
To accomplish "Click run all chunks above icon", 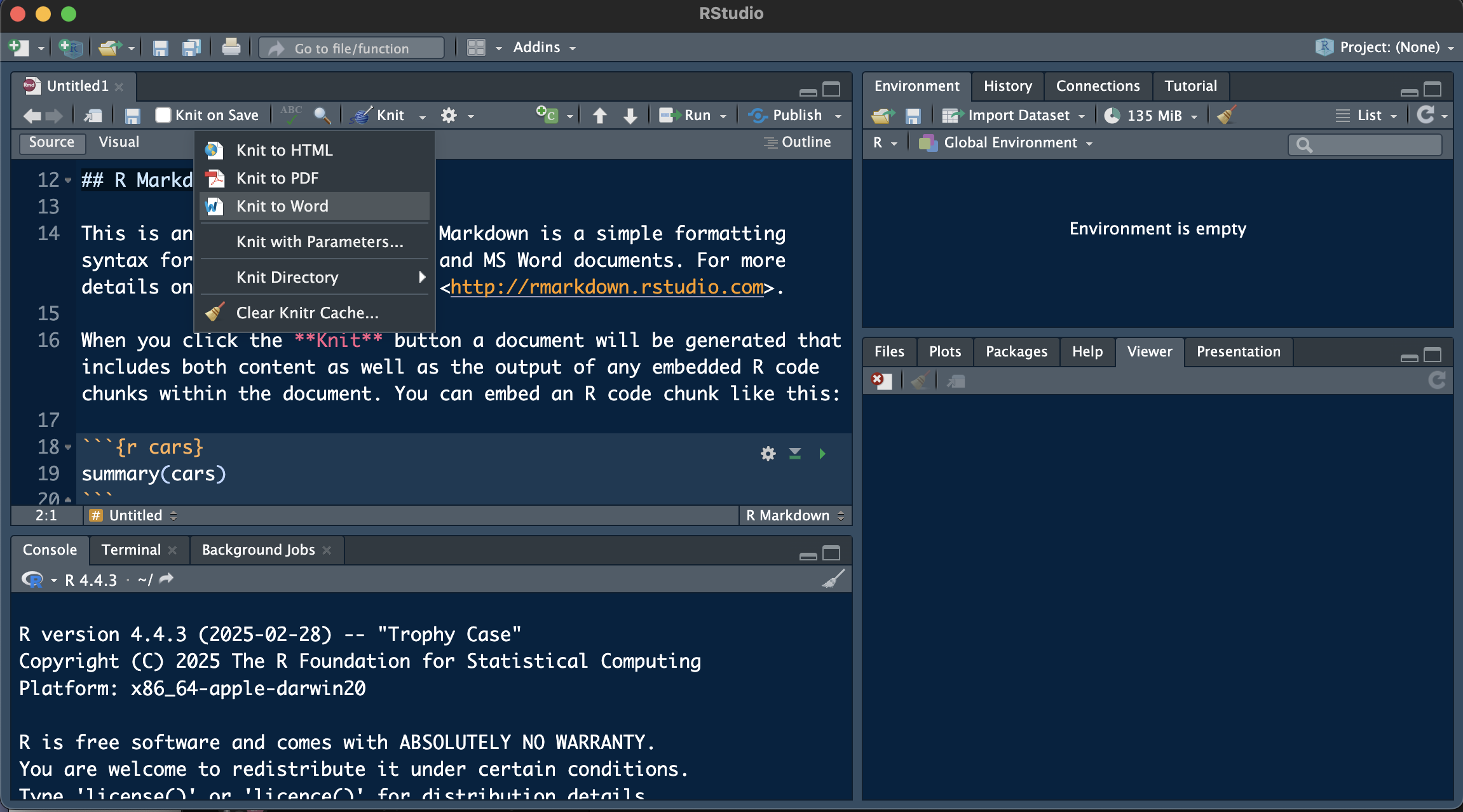I will click(795, 454).
